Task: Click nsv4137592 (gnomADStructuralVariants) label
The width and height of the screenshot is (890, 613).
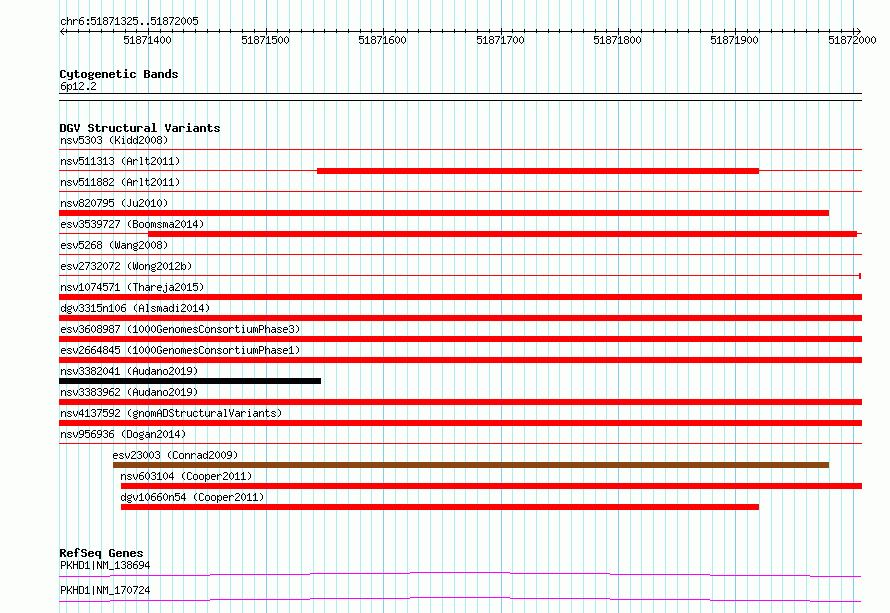Action: [x=171, y=413]
